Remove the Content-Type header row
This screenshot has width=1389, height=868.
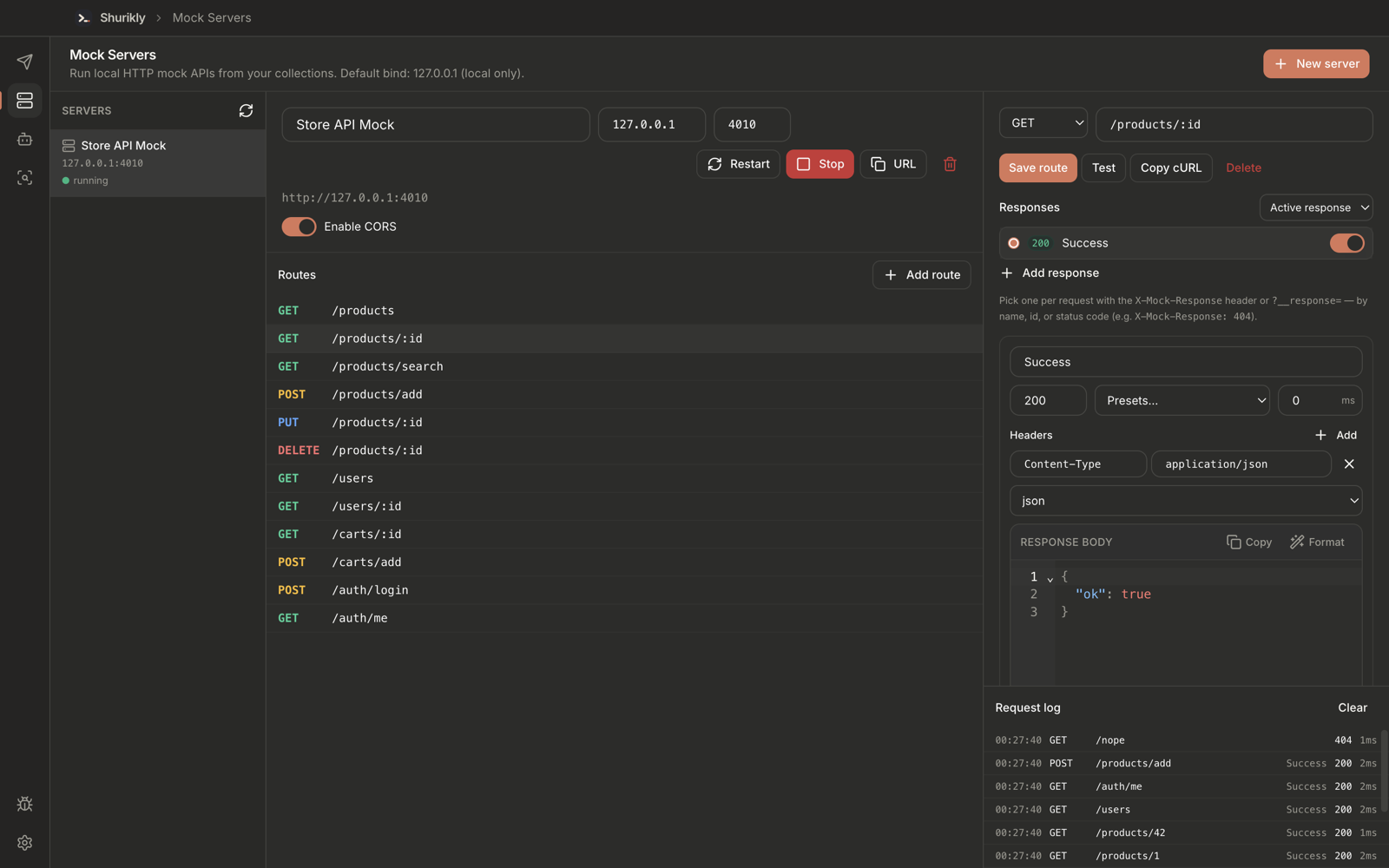click(1349, 464)
